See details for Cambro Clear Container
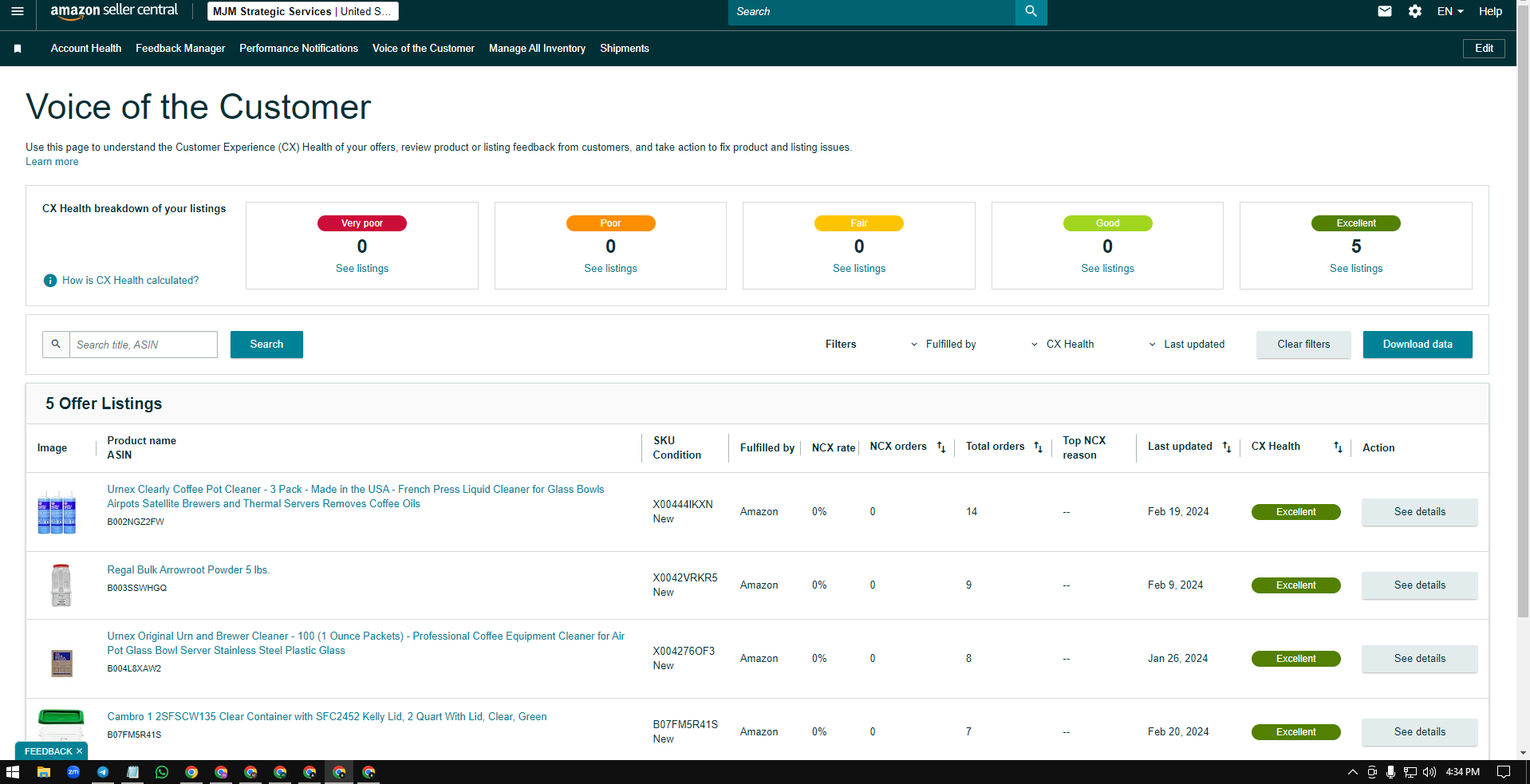Image resolution: width=1530 pixels, height=784 pixels. click(x=1419, y=732)
